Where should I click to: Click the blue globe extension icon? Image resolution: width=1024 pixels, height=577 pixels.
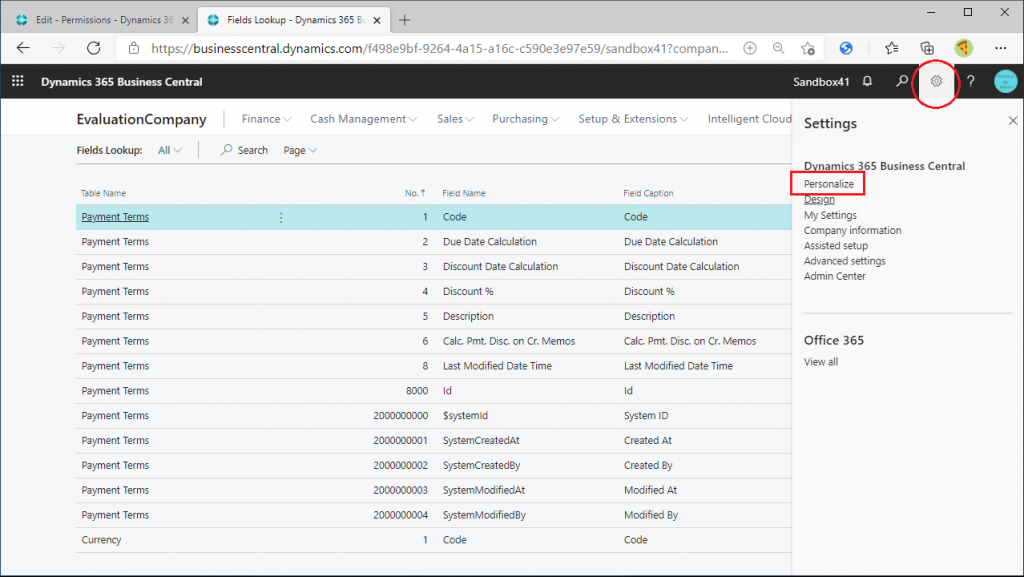(846, 48)
